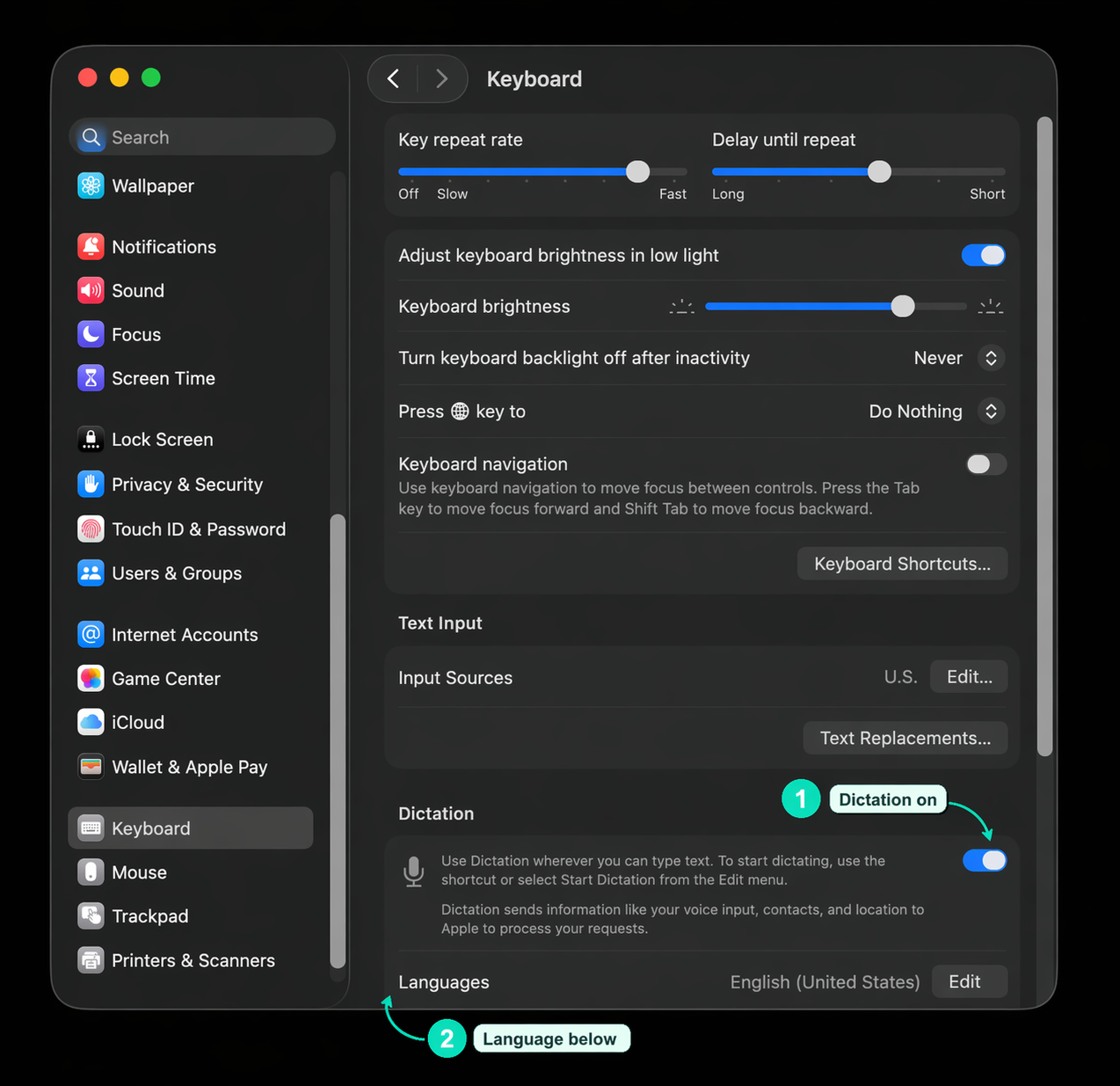Viewport: 1120px width, 1086px height.
Task: Enable Keyboard navigation
Action: click(985, 464)
